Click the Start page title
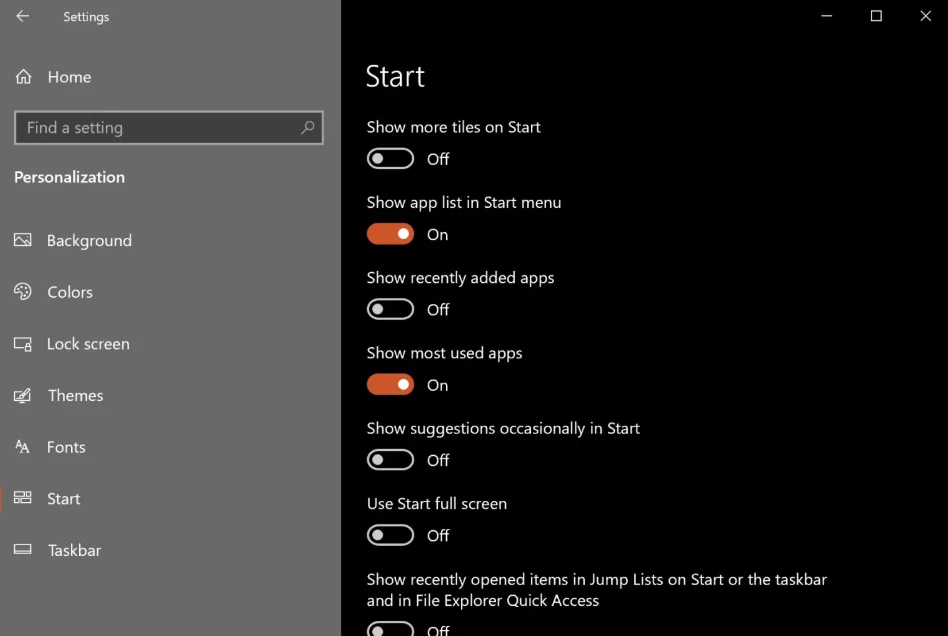 tap(395, 76)
